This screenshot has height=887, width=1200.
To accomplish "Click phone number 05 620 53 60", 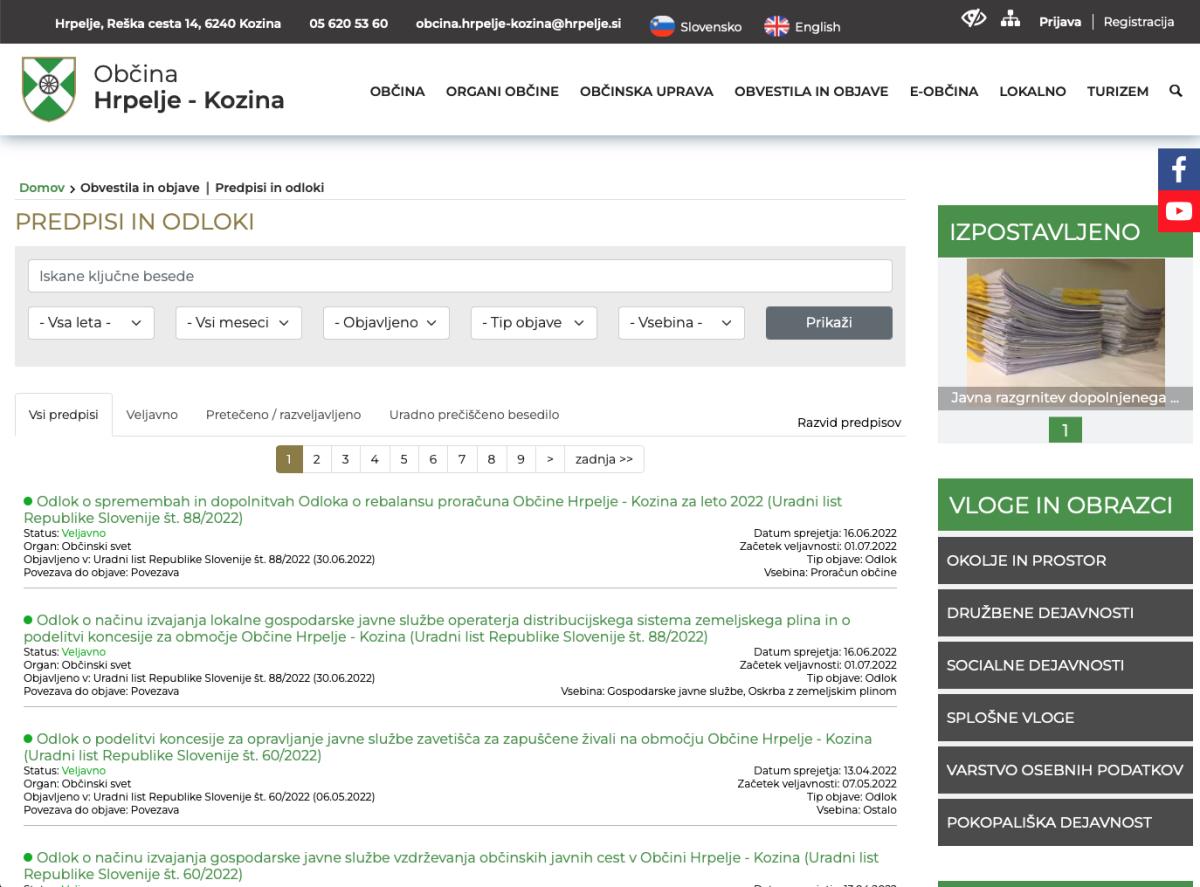I will [349, 23].
